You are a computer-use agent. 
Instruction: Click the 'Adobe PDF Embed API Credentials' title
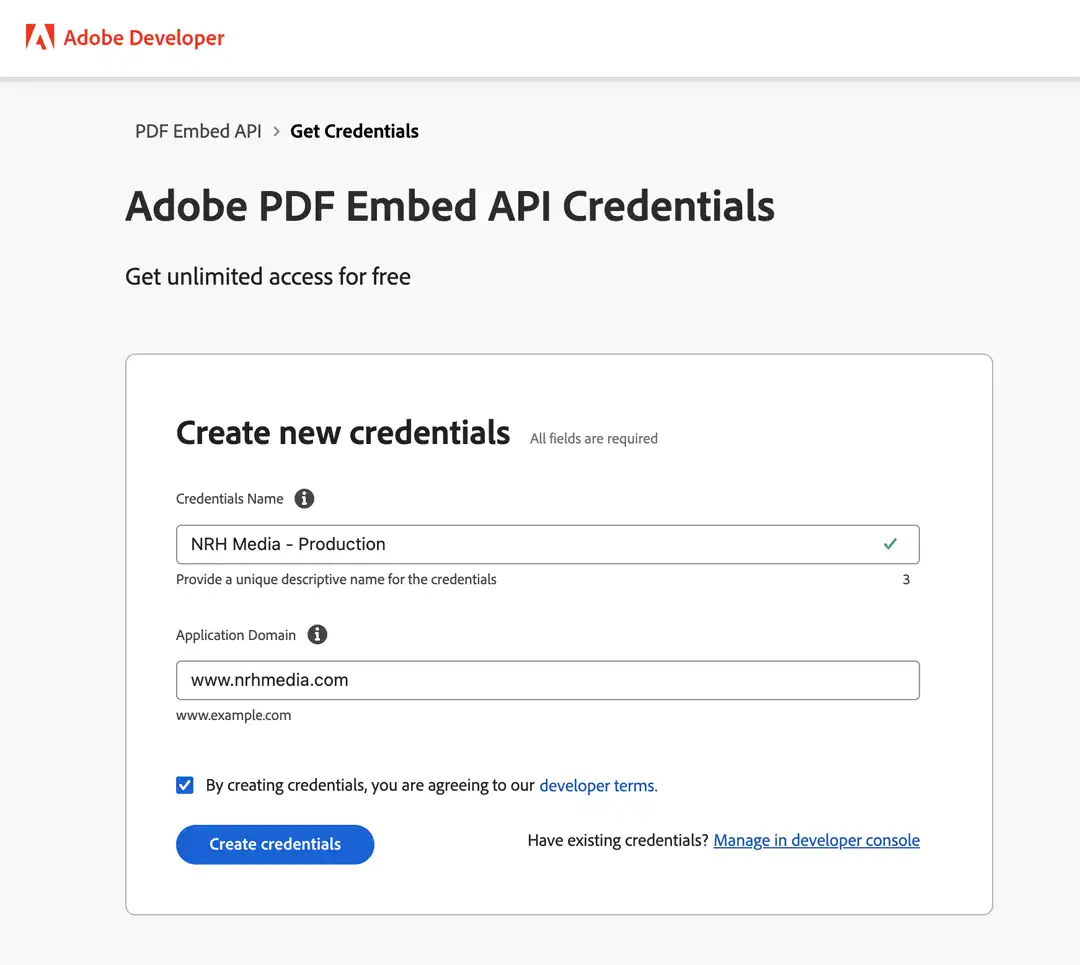click(450, 206)
